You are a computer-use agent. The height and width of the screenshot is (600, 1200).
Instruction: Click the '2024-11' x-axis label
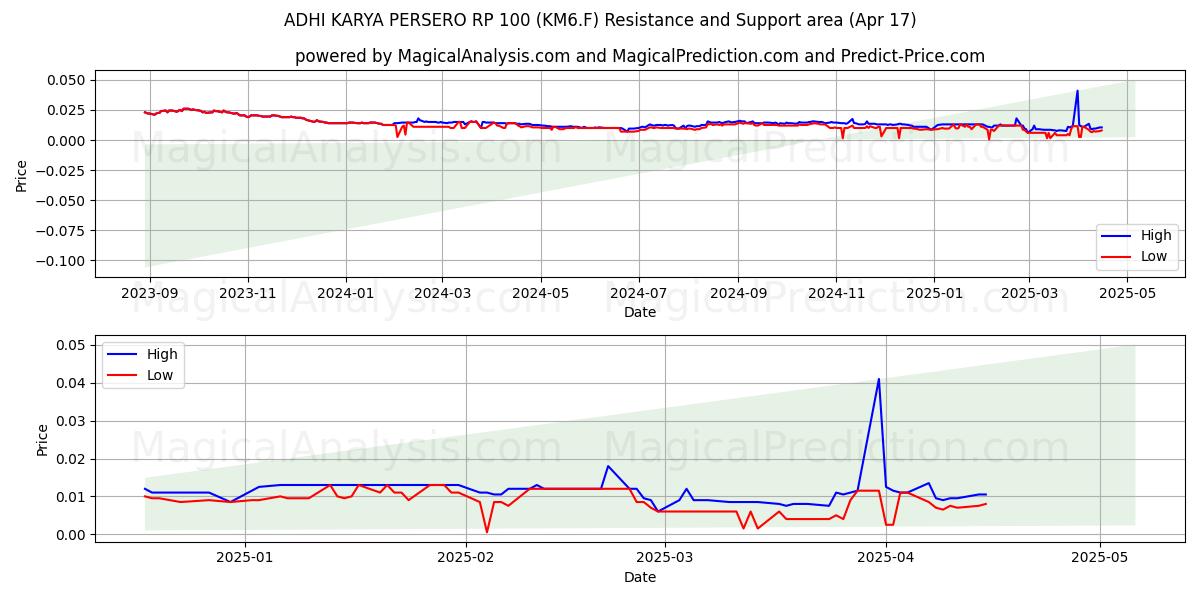pos(836,293)
